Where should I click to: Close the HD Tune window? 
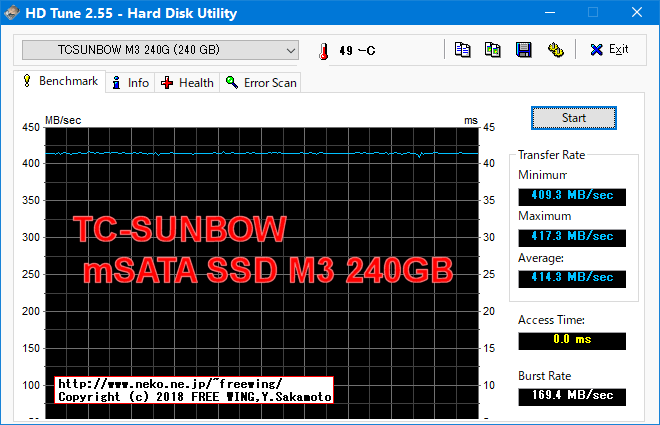(637, 13)
